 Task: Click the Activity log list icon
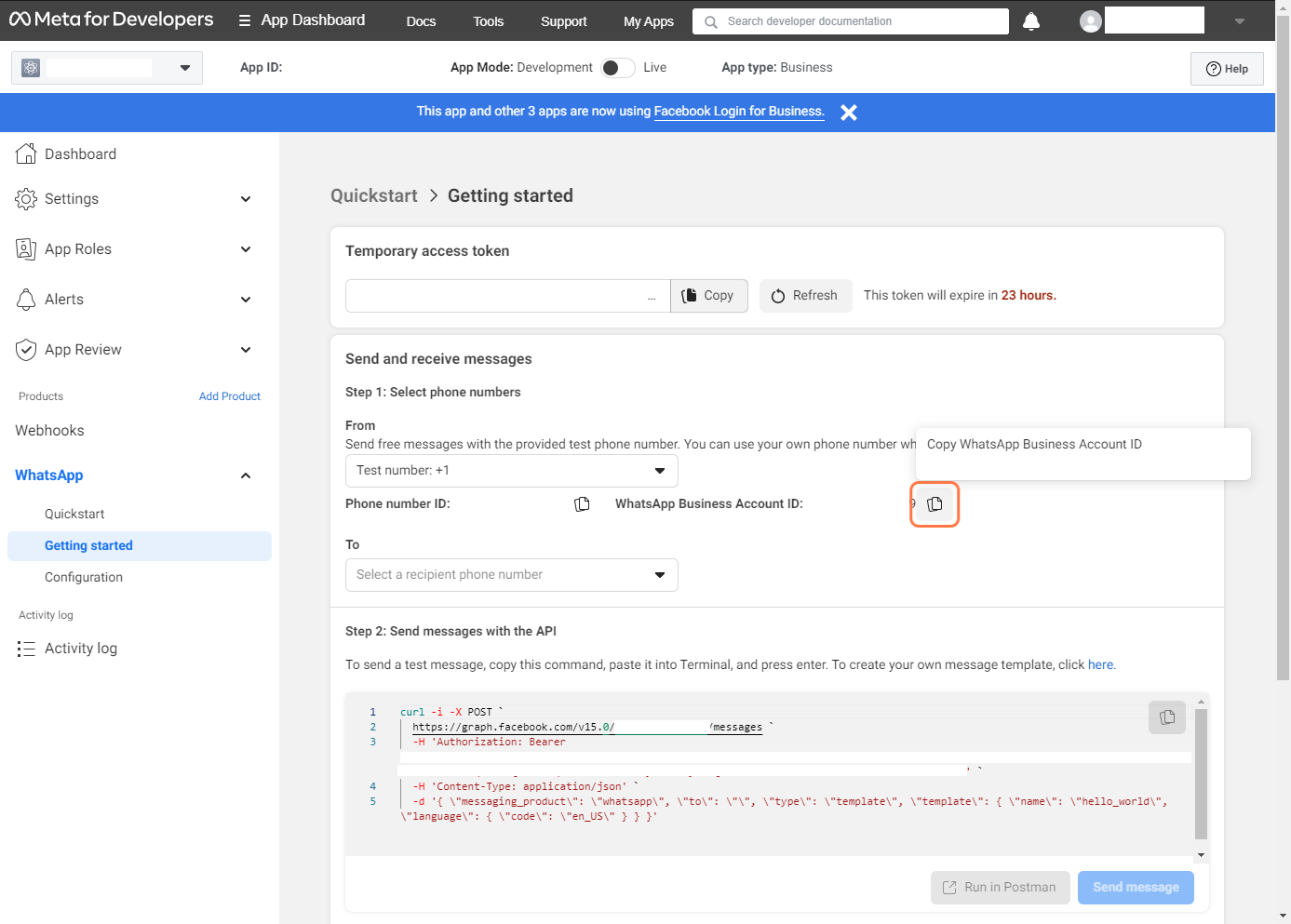coord(26,649)
